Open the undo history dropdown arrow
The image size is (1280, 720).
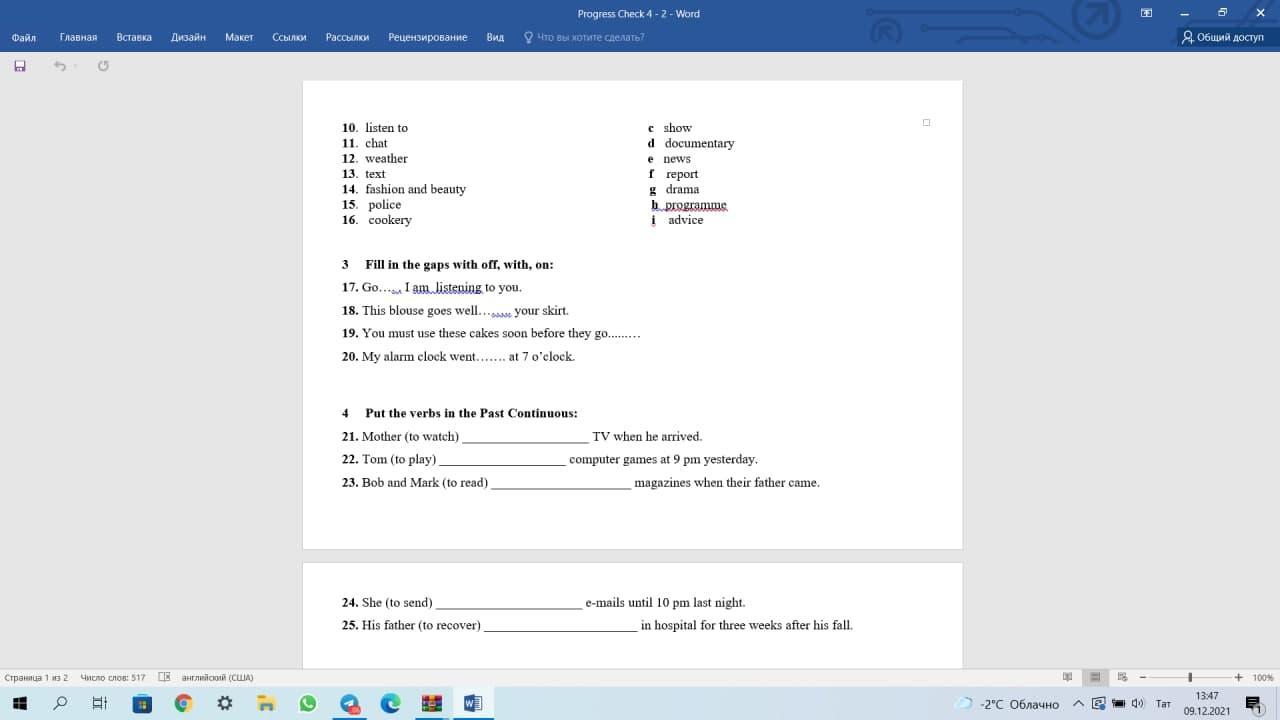click(x=75, y=66)
